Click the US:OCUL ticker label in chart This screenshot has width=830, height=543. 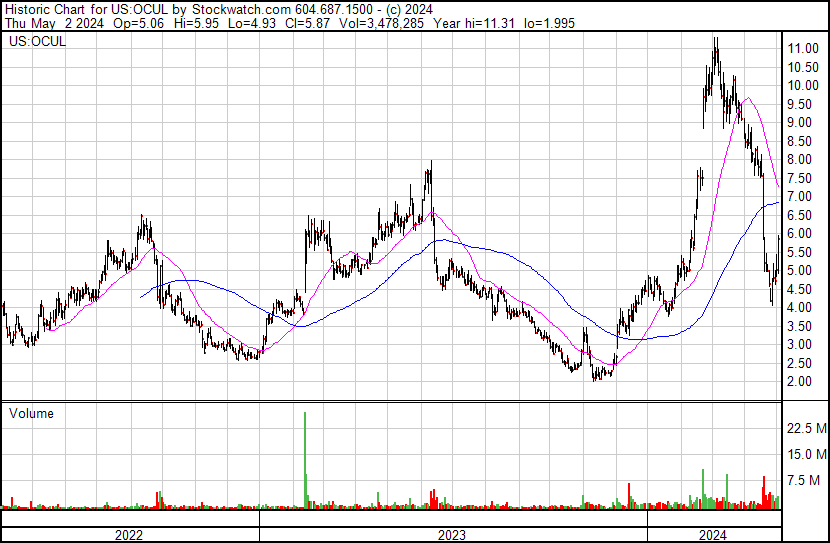click(37, 41)
